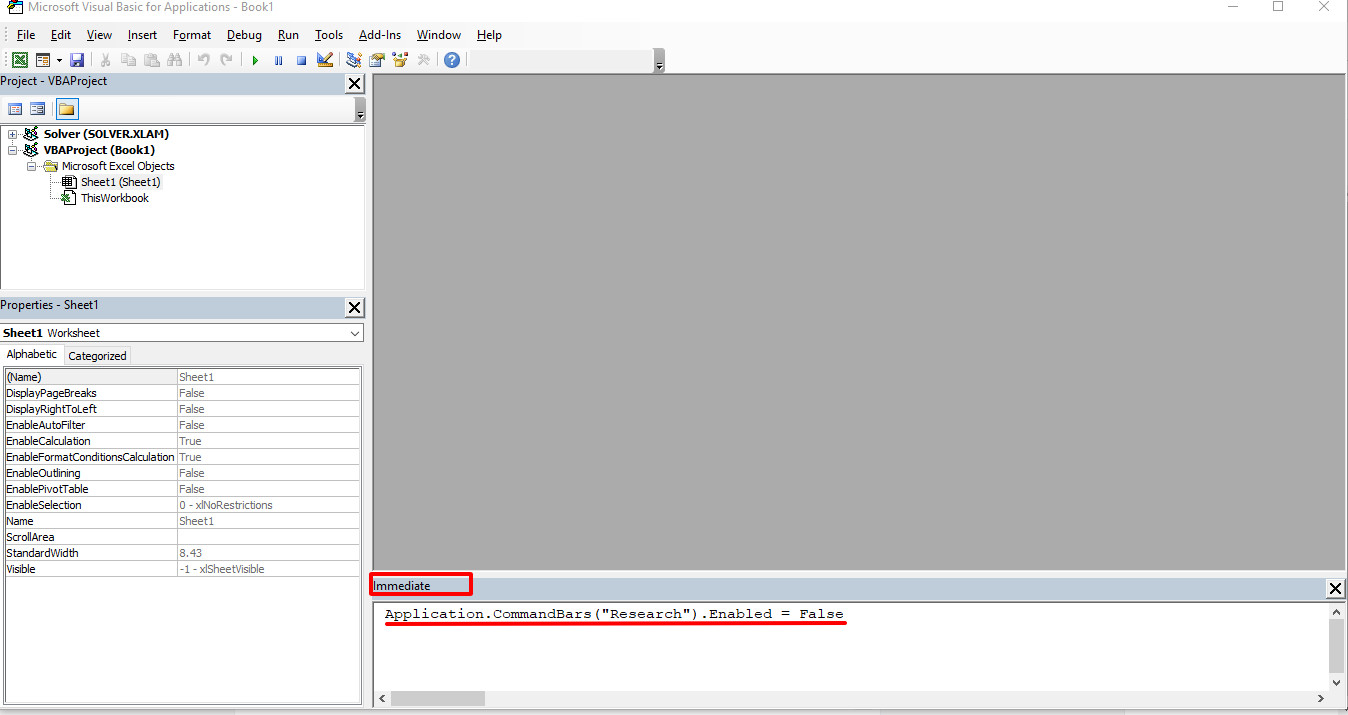1348x715 pixels.
Task: Open Visual Basic Help question icon
Action: tap(452, 60)
